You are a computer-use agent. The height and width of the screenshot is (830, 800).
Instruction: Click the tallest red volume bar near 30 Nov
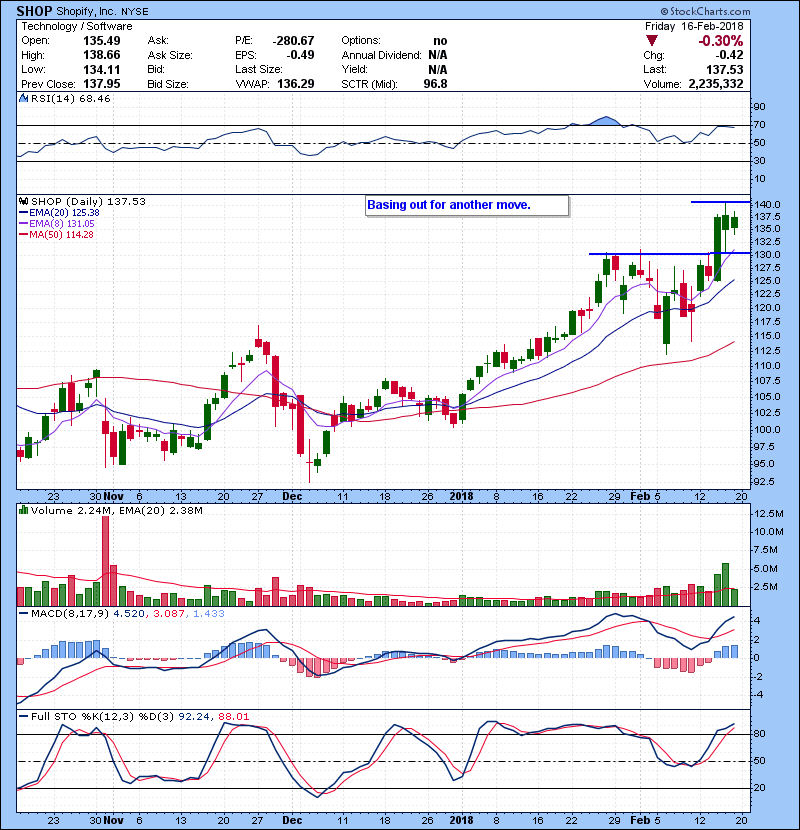point(105,561)
